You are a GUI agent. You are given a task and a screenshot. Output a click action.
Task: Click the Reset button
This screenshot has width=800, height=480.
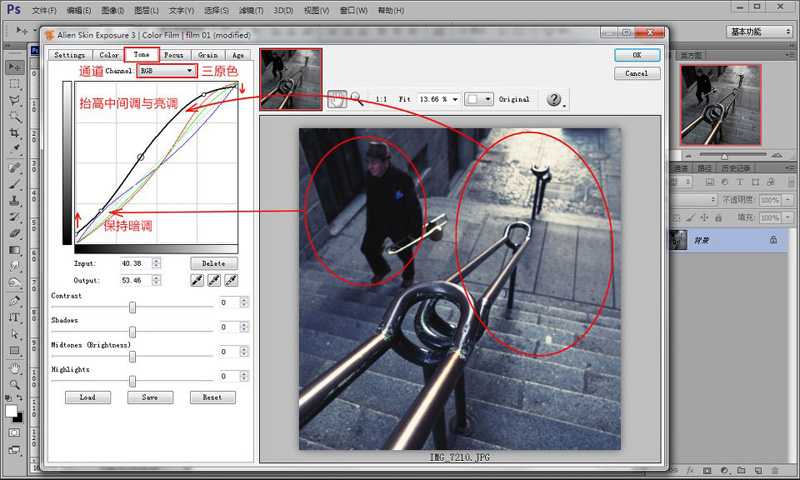click(213, 397)
